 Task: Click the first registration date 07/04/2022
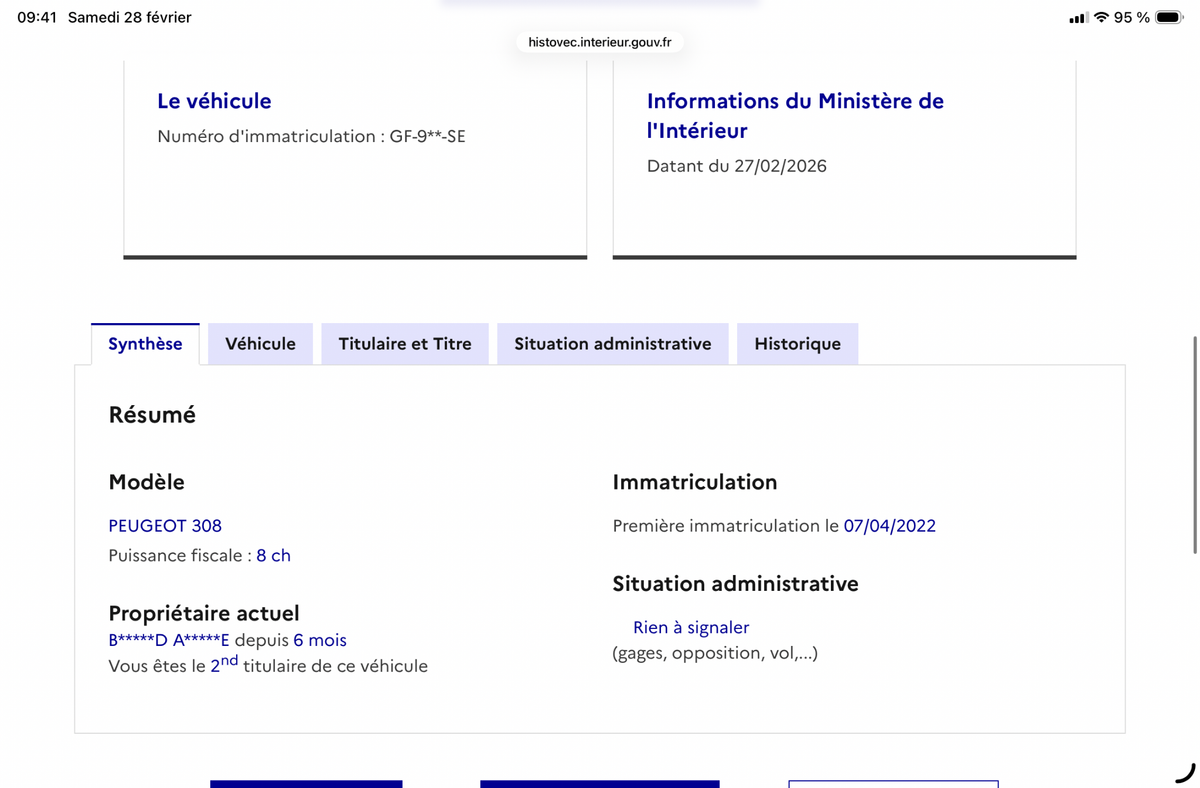click(x=890, y=526)
